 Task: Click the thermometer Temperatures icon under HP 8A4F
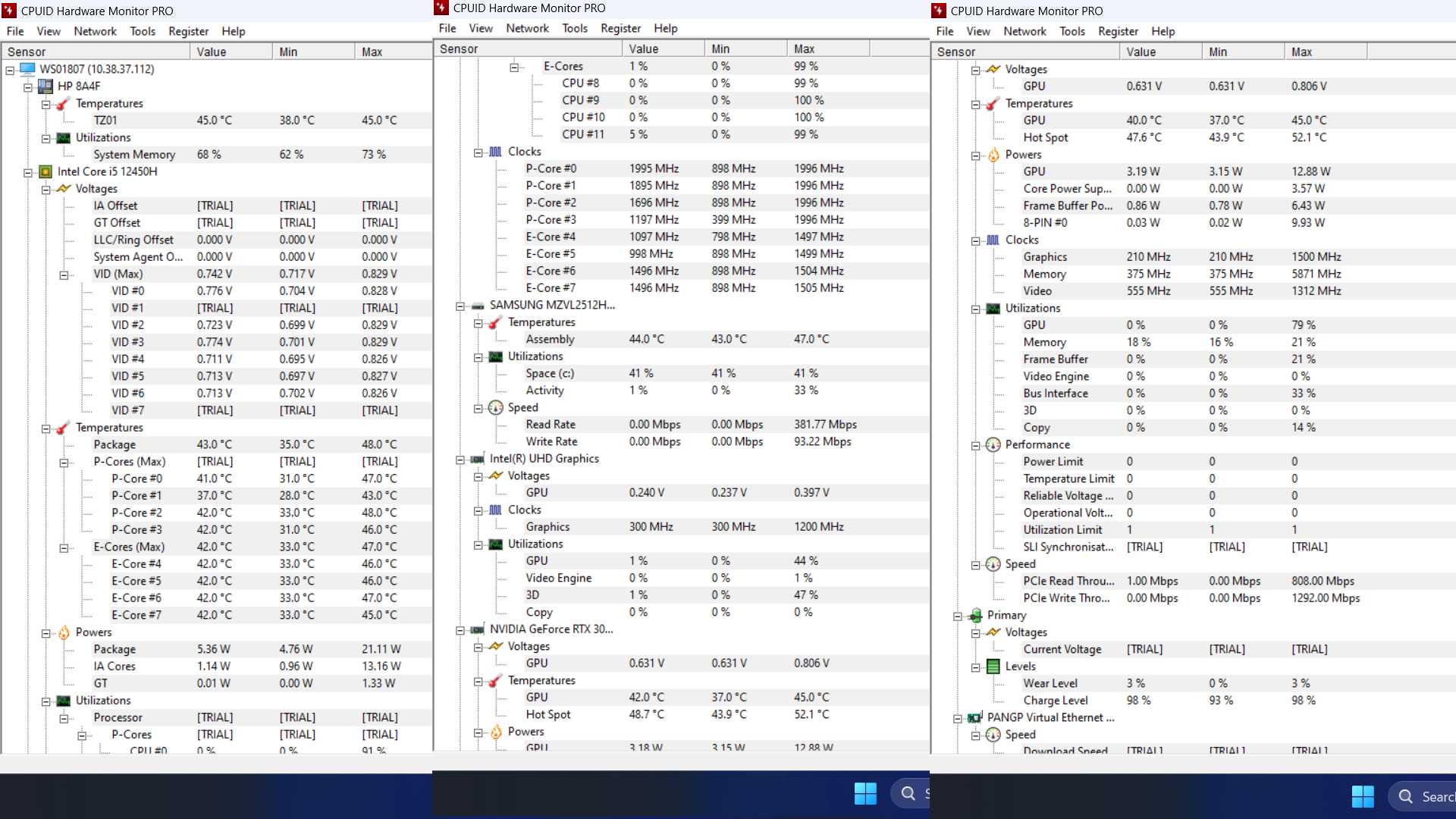pyautogui.click(x=61, y=104)
